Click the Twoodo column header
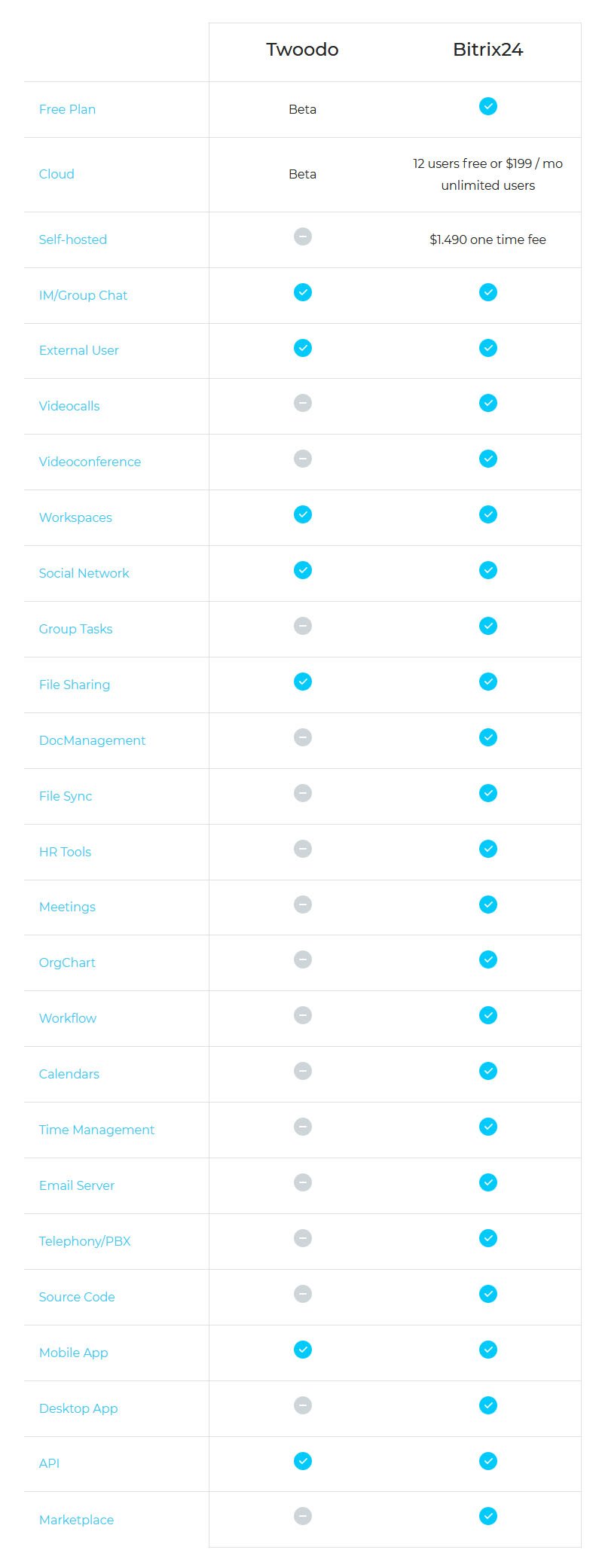599x1568 pixels. tap(302, 50)
